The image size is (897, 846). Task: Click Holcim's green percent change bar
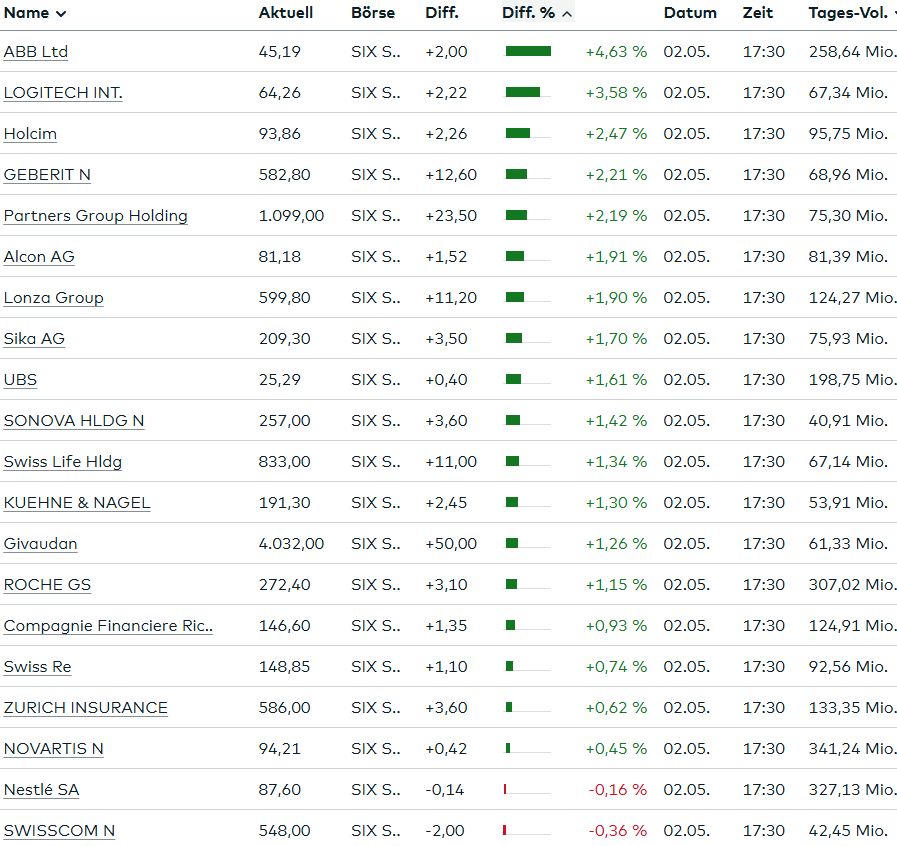click(518, 134)
